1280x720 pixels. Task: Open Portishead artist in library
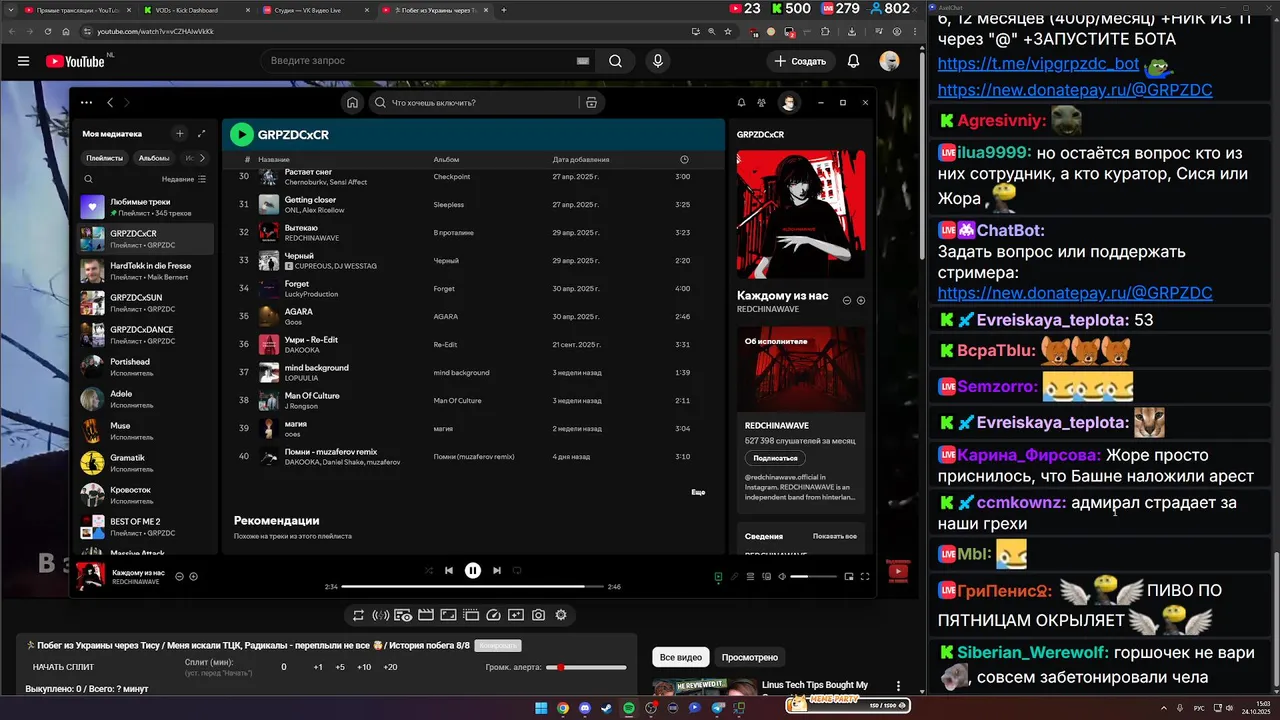pos(146,367)
